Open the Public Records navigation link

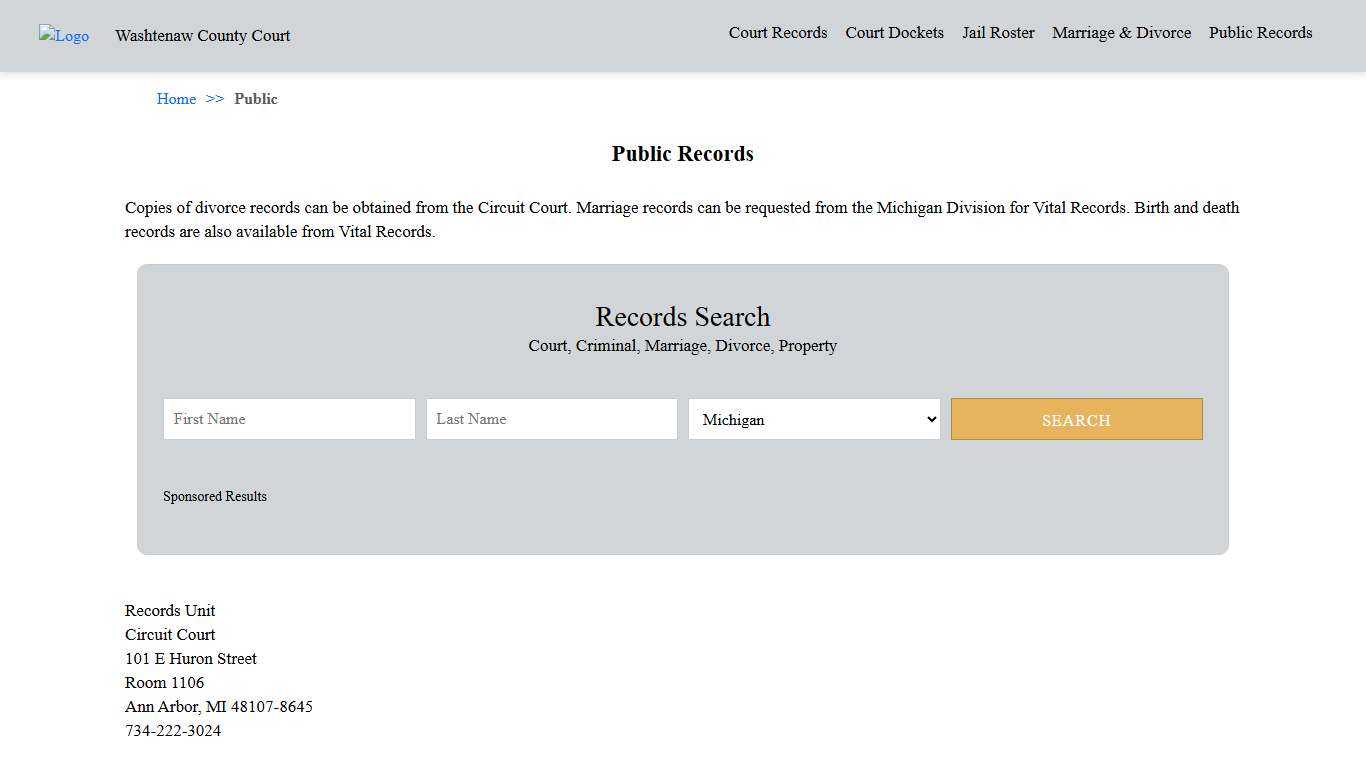[x=1260, y=33]
